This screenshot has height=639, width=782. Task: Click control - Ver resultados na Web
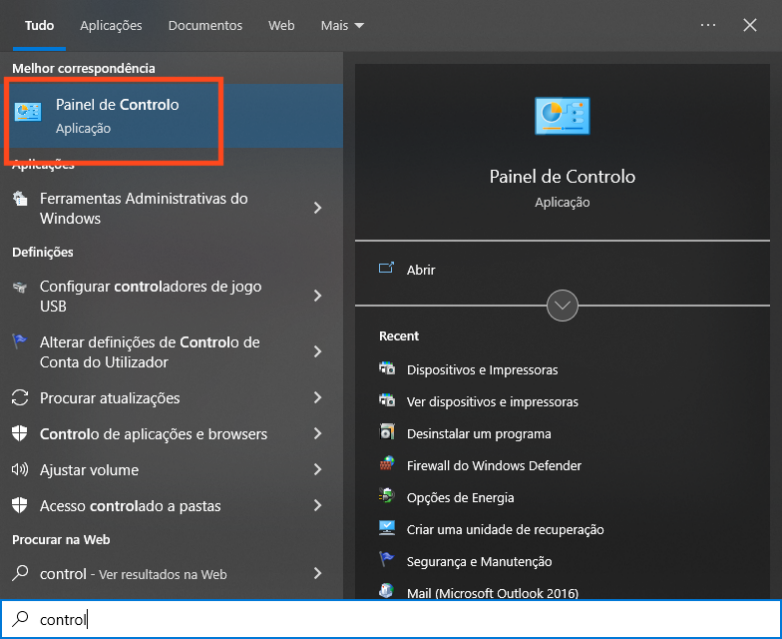pos(133,574)
